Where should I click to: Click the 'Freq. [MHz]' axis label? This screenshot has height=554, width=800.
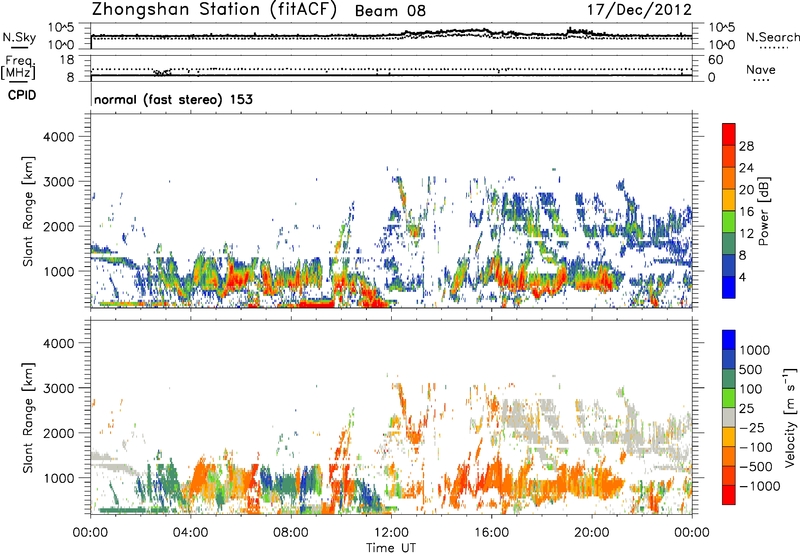(x=18, y=68)
